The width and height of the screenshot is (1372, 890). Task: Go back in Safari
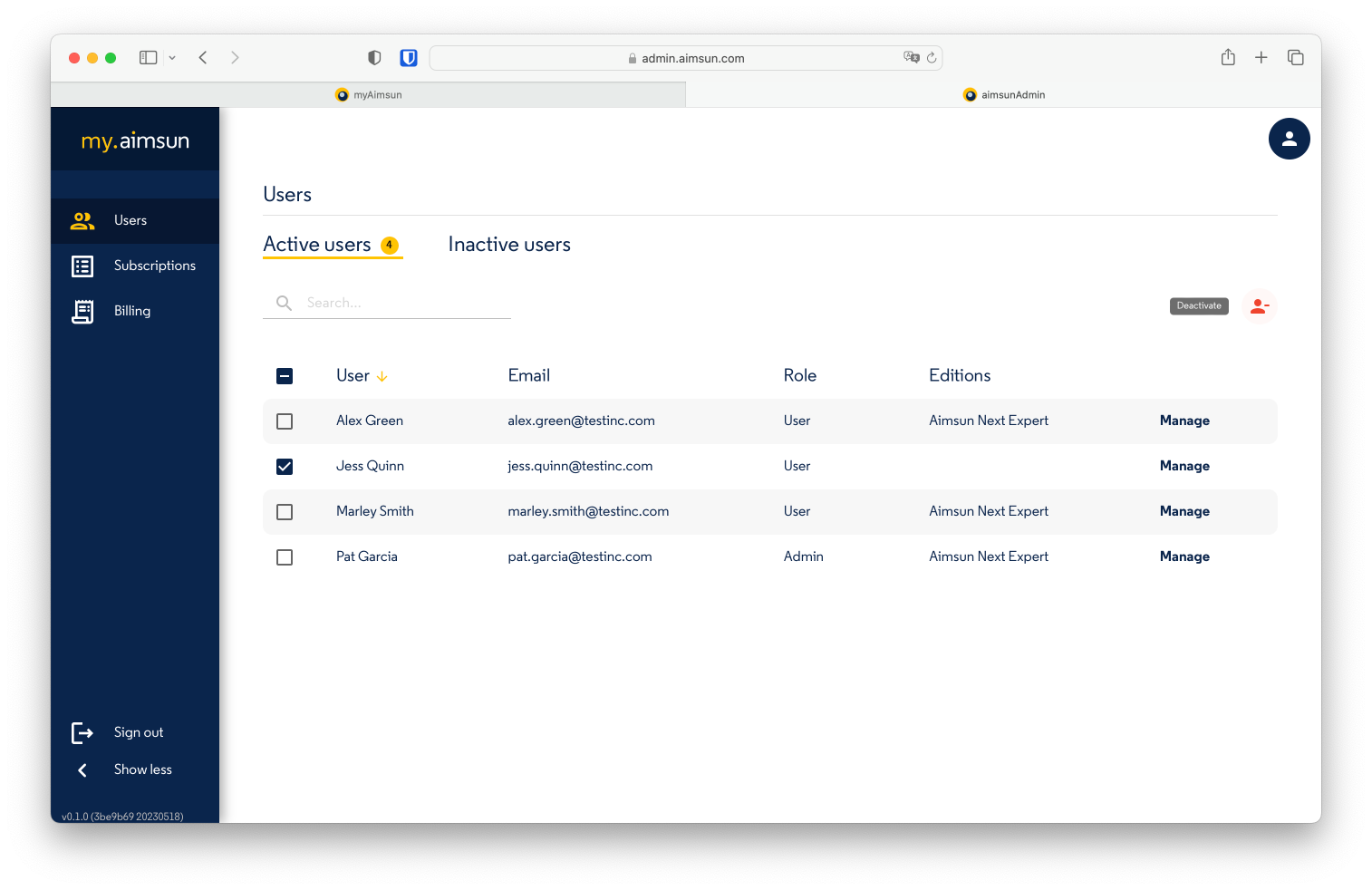203,58
